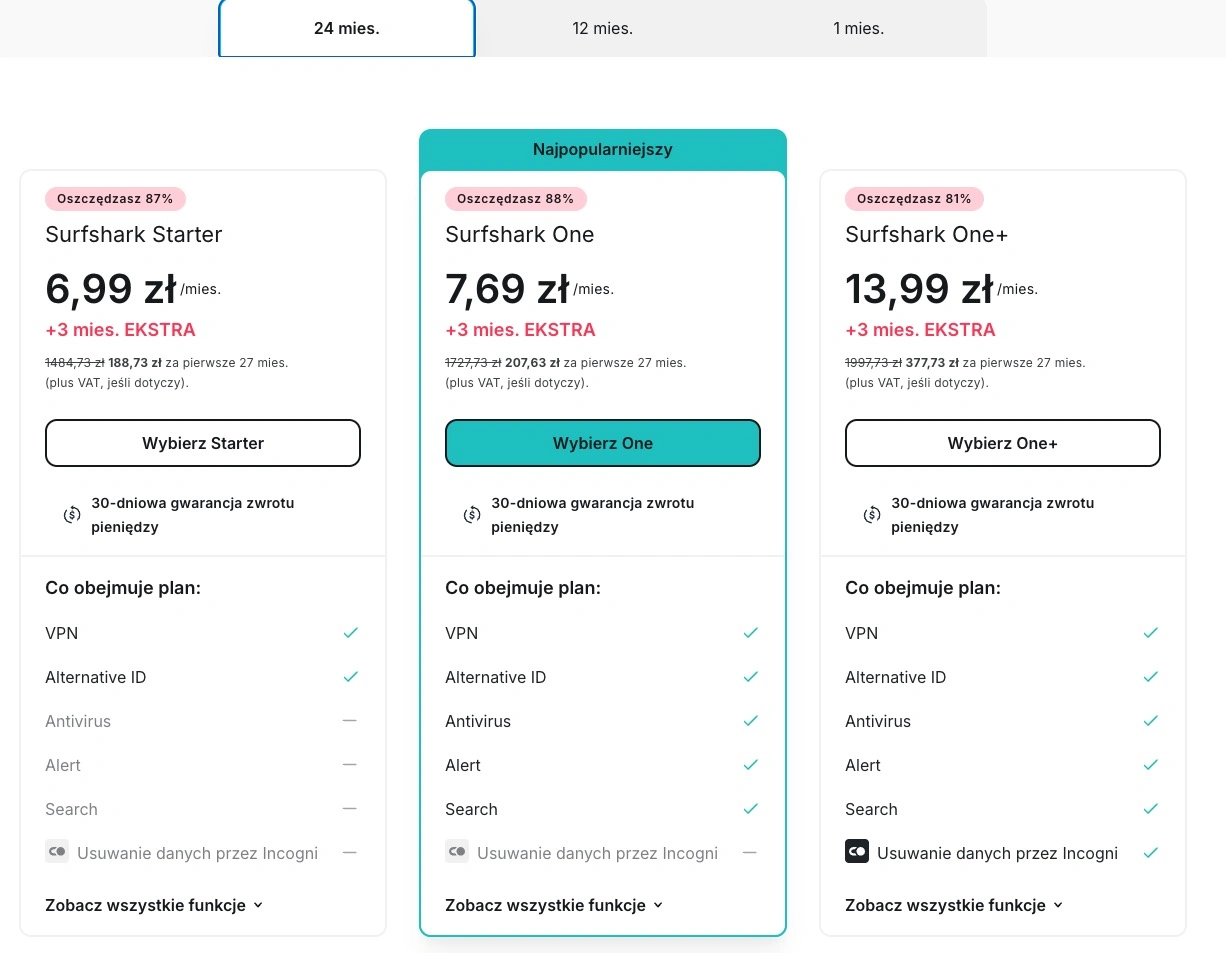The width and height of the screenshot is (1226, 953).
Task: Select the 24 mies. billing tab
Action: [x=346, y=28]
